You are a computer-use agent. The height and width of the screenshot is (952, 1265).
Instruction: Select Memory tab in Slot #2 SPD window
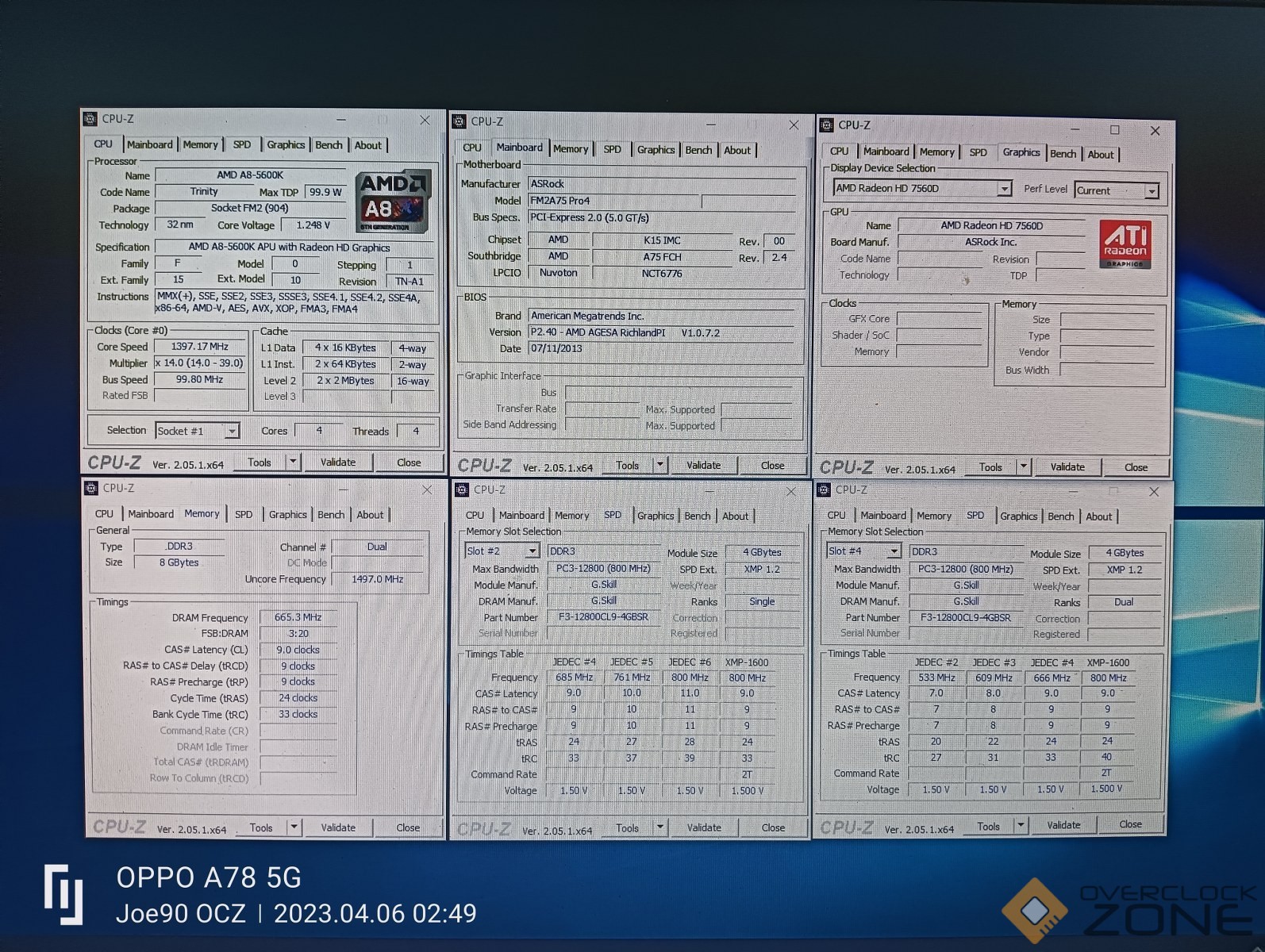click(571, 516)
